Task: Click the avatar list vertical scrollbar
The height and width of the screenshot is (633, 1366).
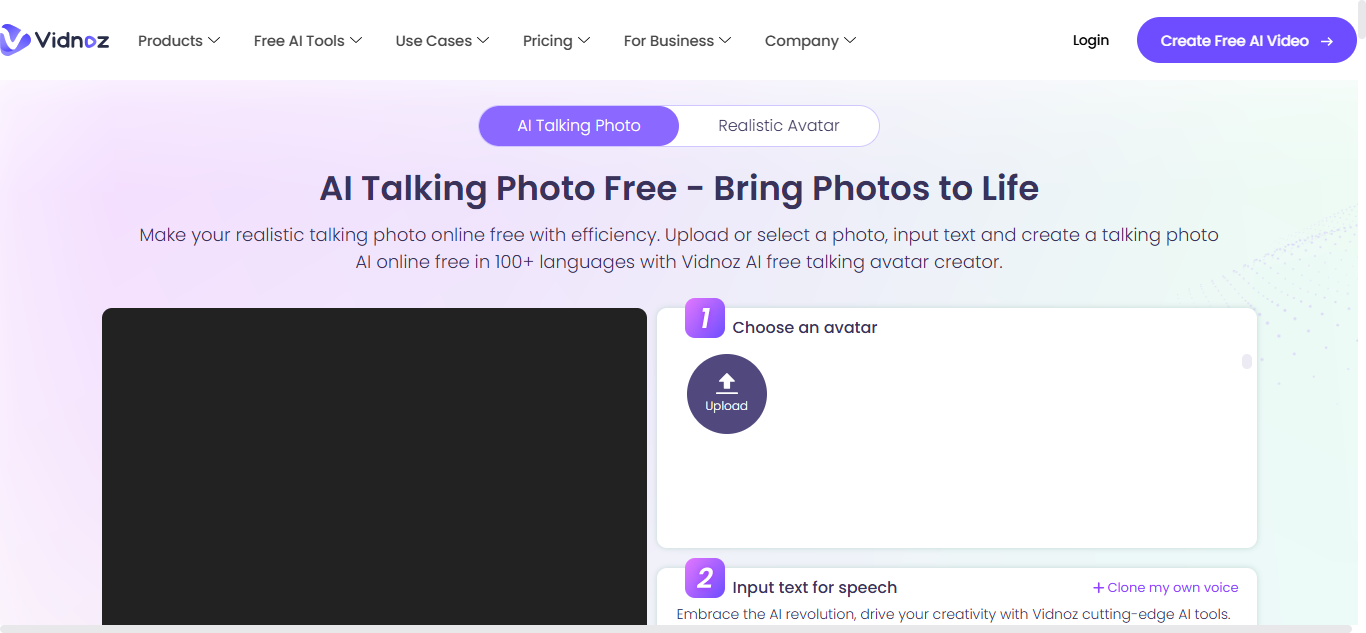Action: [x=1247, y=362]
